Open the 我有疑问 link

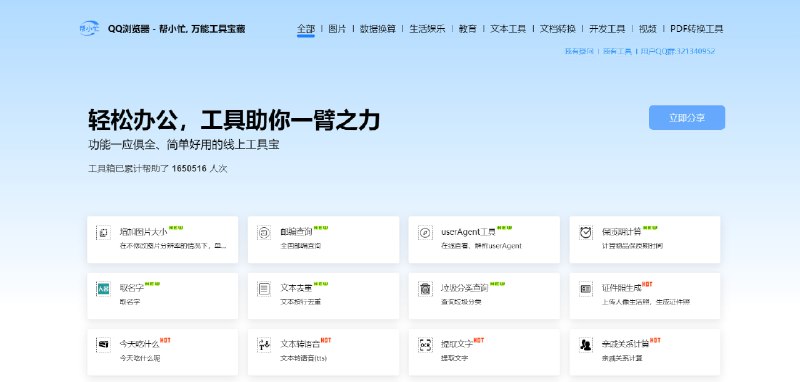[x=579, y=52]
